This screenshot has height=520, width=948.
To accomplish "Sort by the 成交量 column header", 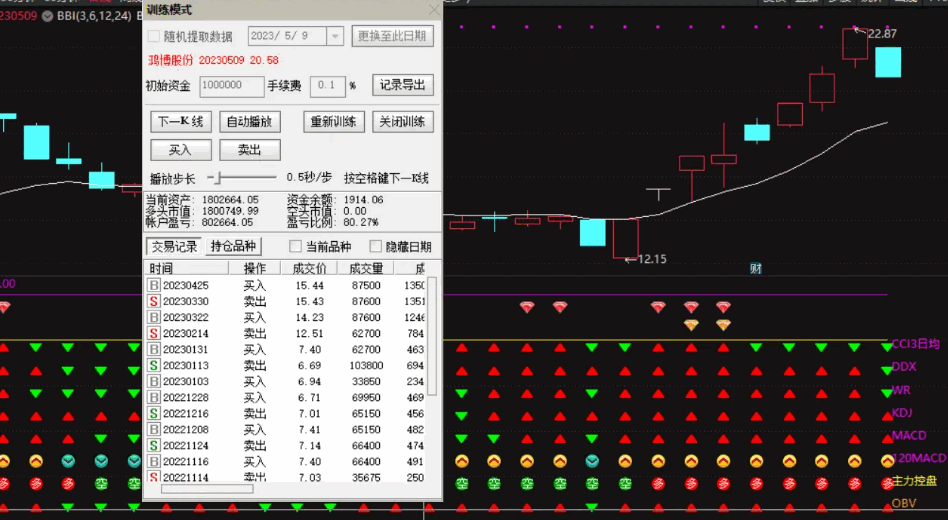I will click(x=366, y=268).
